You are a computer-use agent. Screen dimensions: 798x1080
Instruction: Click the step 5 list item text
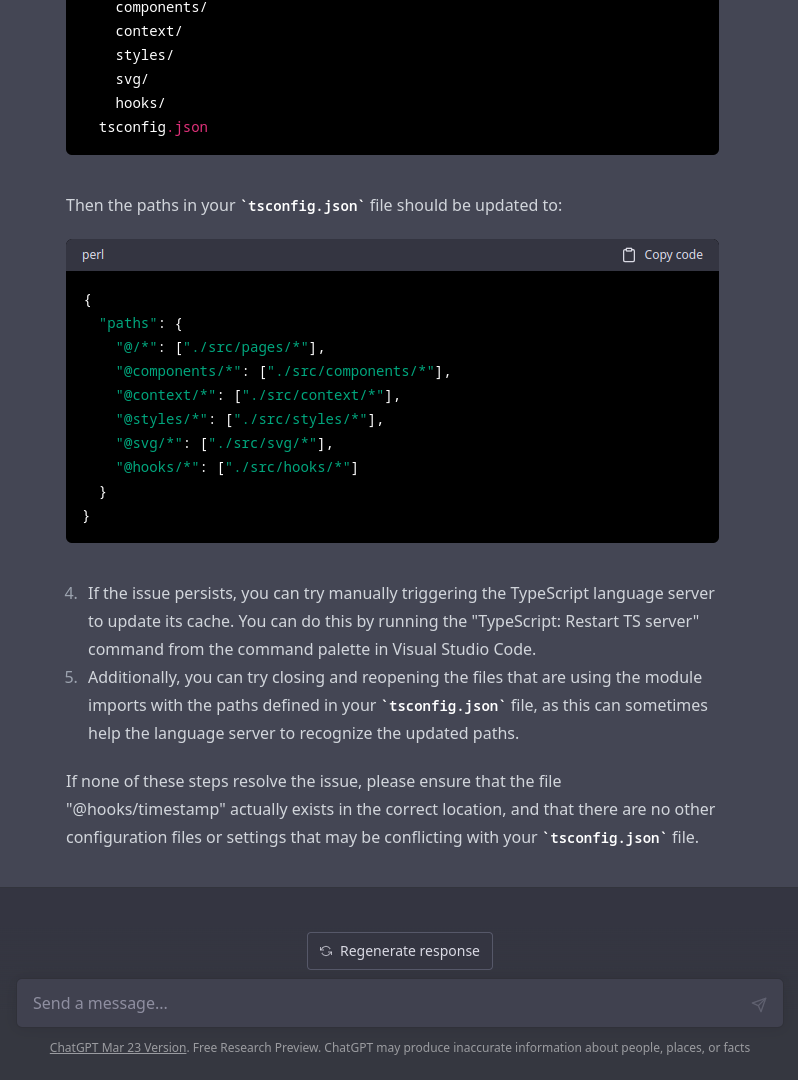pyautogui.click(x=398, y=705)
